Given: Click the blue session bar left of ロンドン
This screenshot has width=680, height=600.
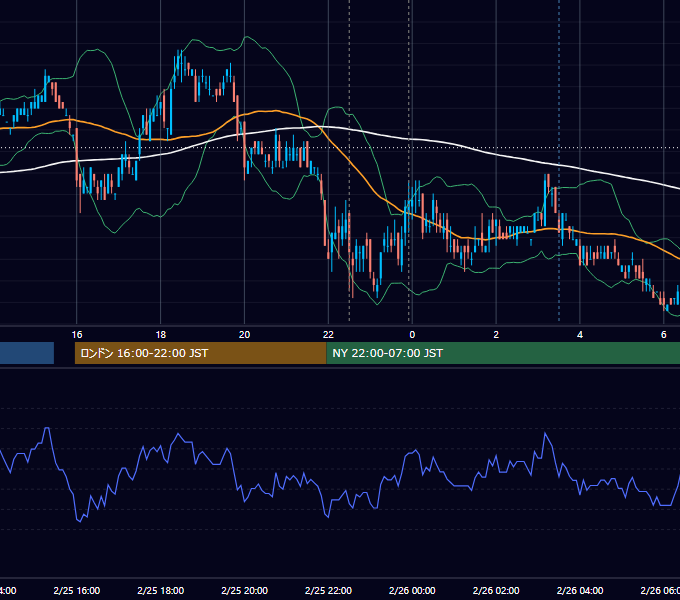Looking at the screenshot, I should pos(27,353).
